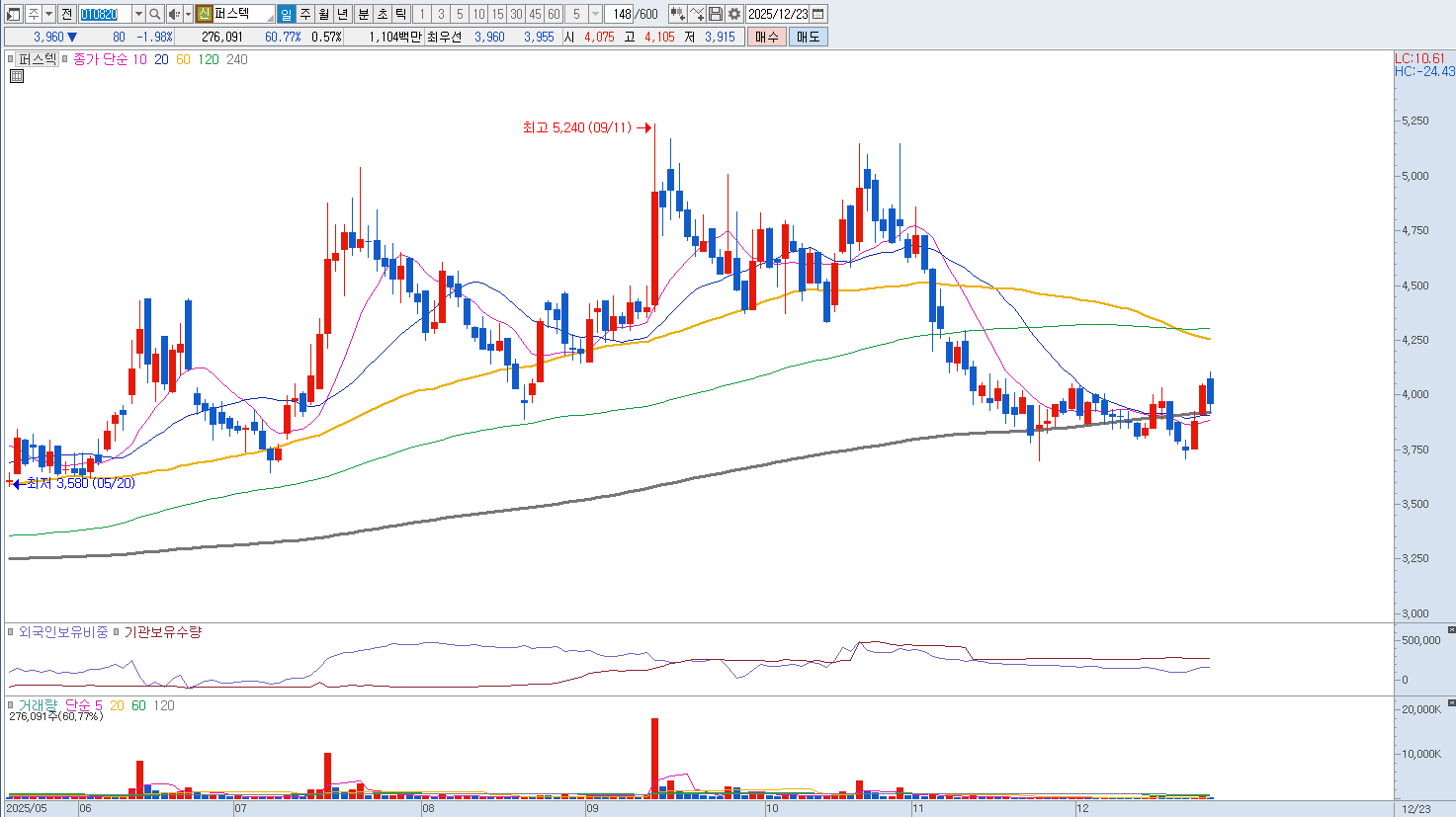The width and height of the screenshot is (1456, 817).
Task: Expand the stock code dropdown arrow
Action: click(138, 14)
